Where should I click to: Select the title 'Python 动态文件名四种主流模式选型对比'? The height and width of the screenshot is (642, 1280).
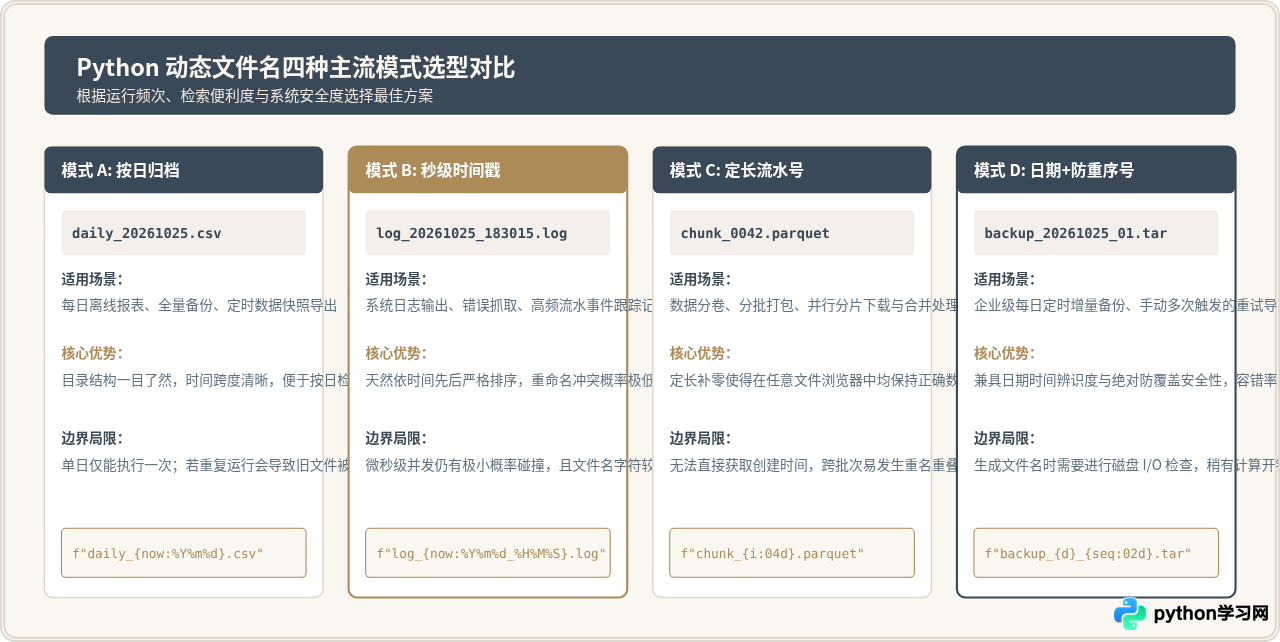coord(296,68)
